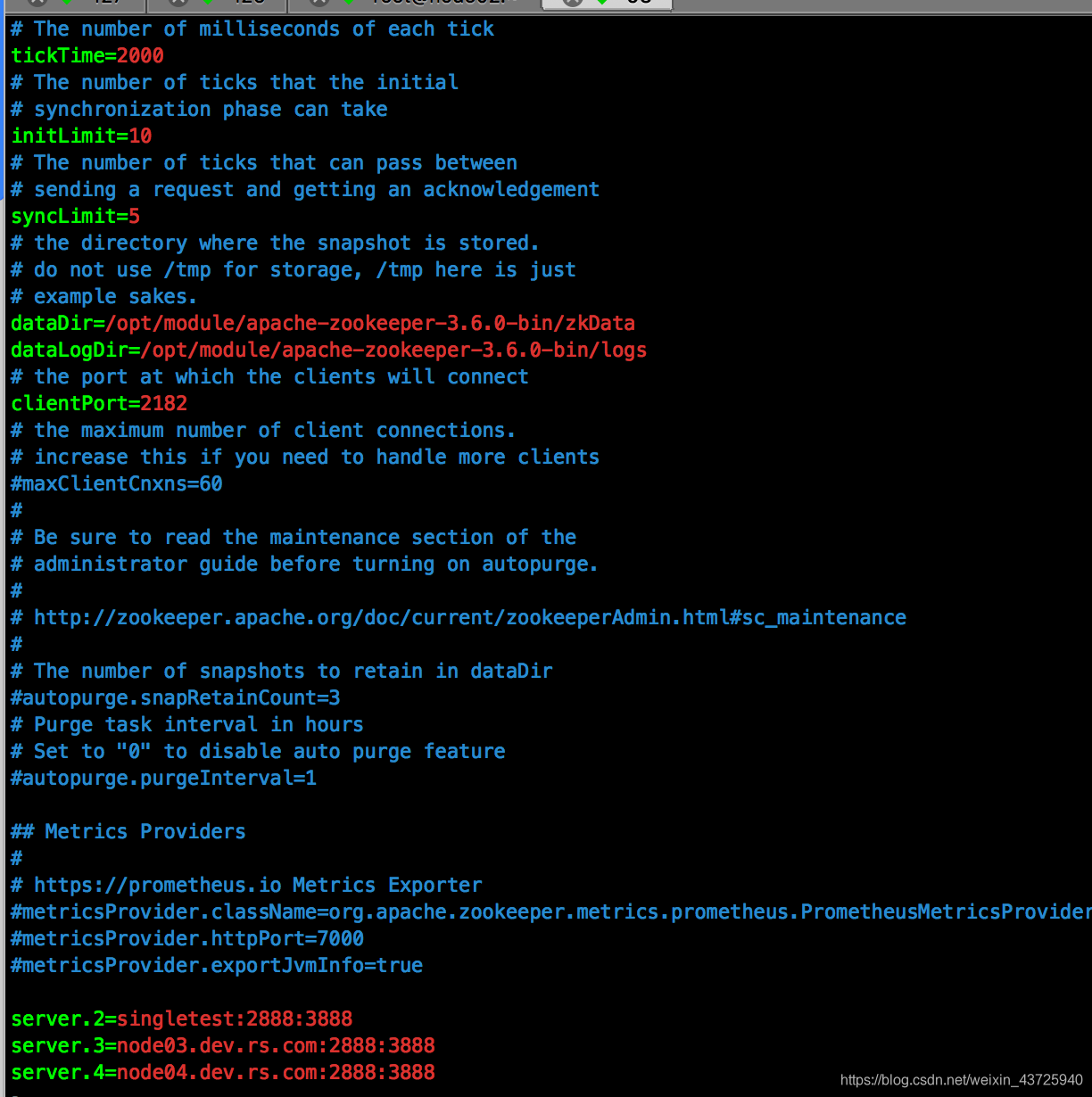Click the server.2=singletest:2888:3888 entry

[181, 1019]
